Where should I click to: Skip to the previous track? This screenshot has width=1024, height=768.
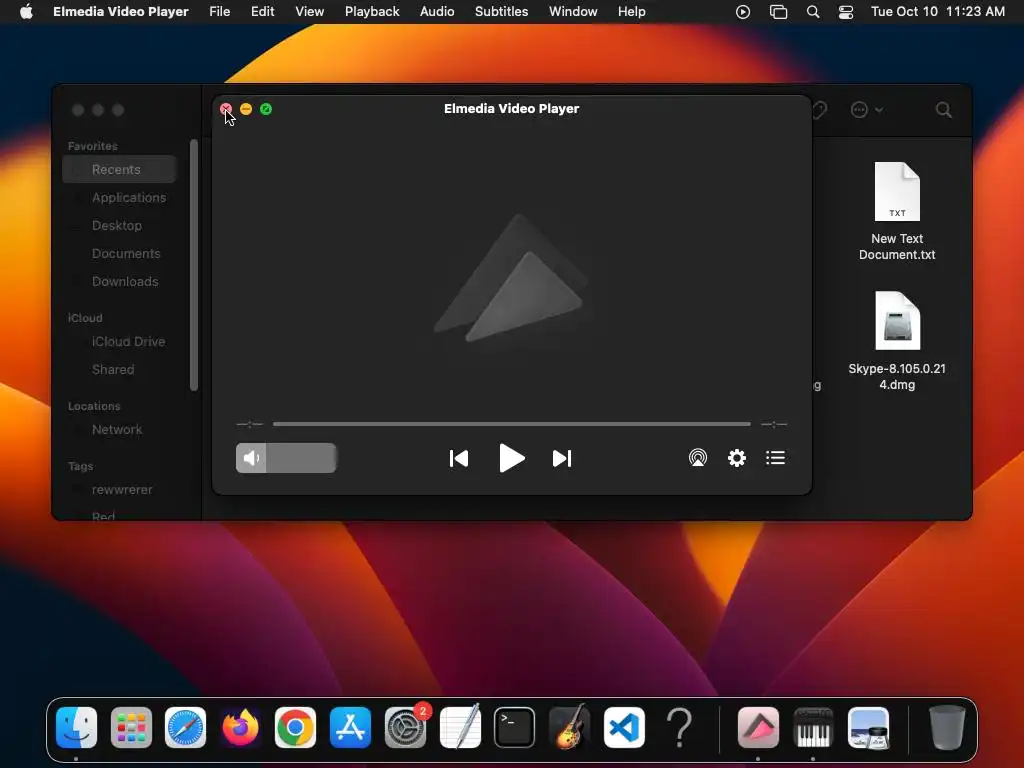[459, 458]
